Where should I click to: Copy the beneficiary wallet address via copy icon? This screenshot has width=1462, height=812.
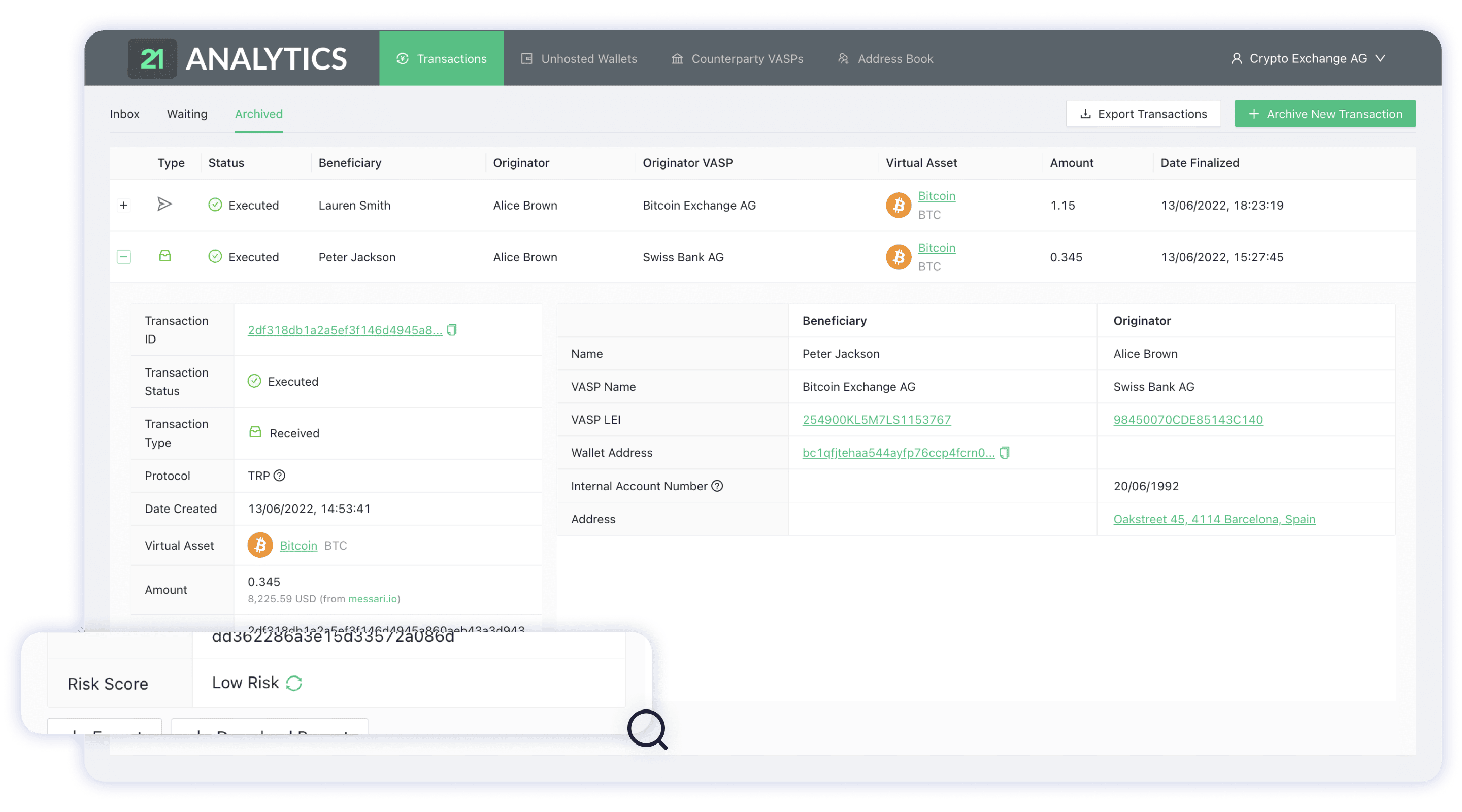click(1005, 452)
